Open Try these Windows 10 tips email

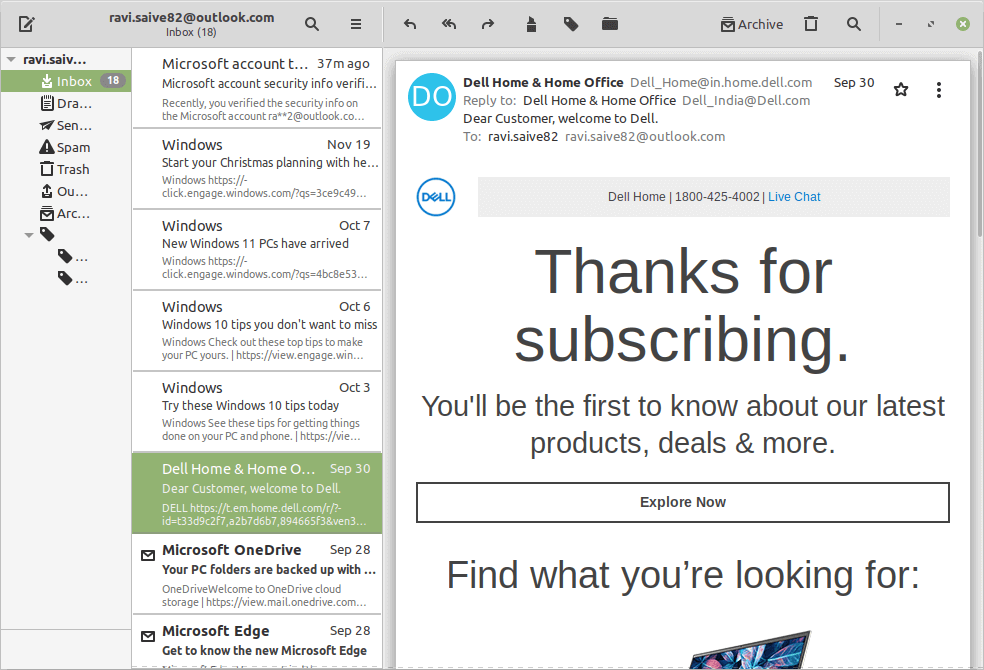257,412
